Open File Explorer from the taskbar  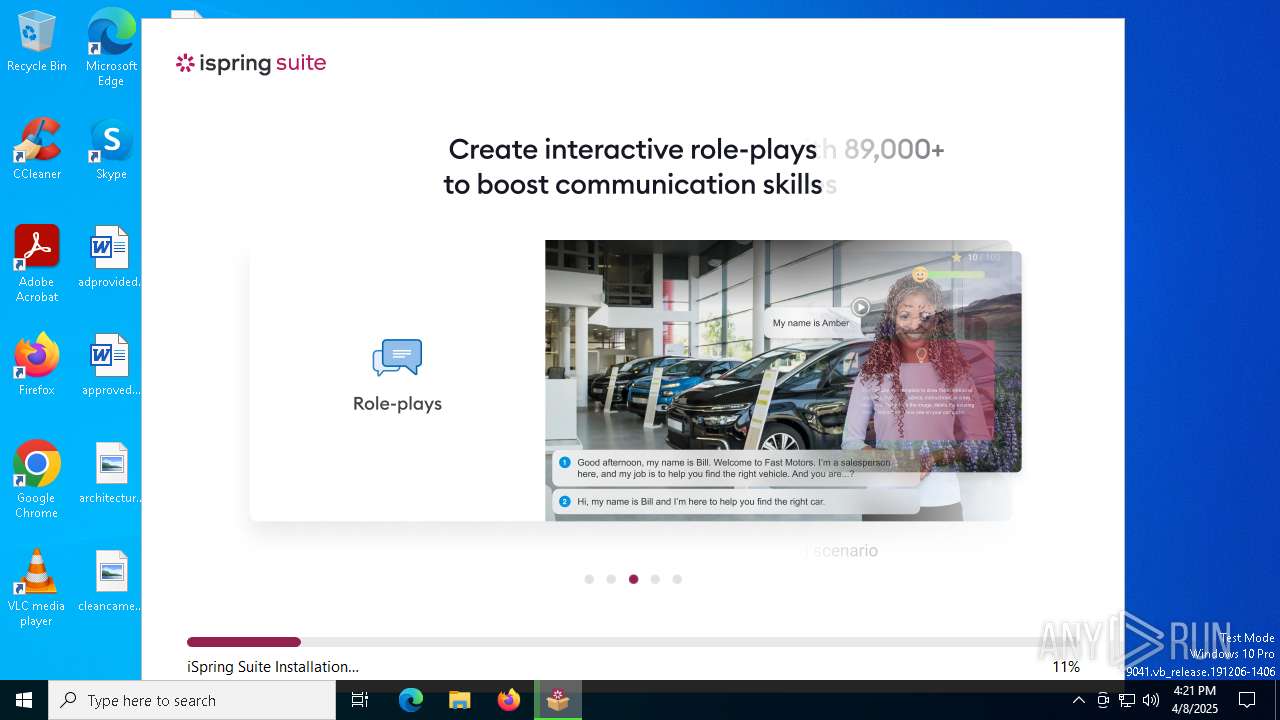tap(459, 700)
